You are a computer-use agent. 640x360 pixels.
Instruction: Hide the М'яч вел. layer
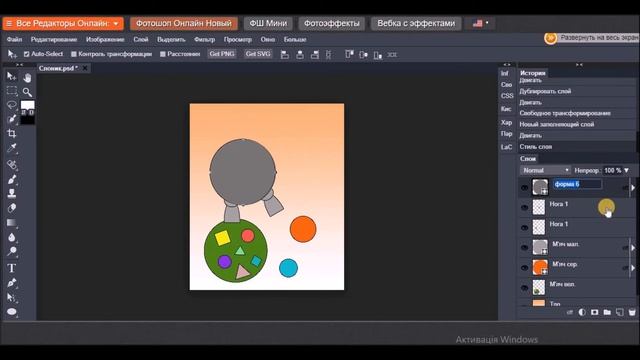(x=524, y=288)
